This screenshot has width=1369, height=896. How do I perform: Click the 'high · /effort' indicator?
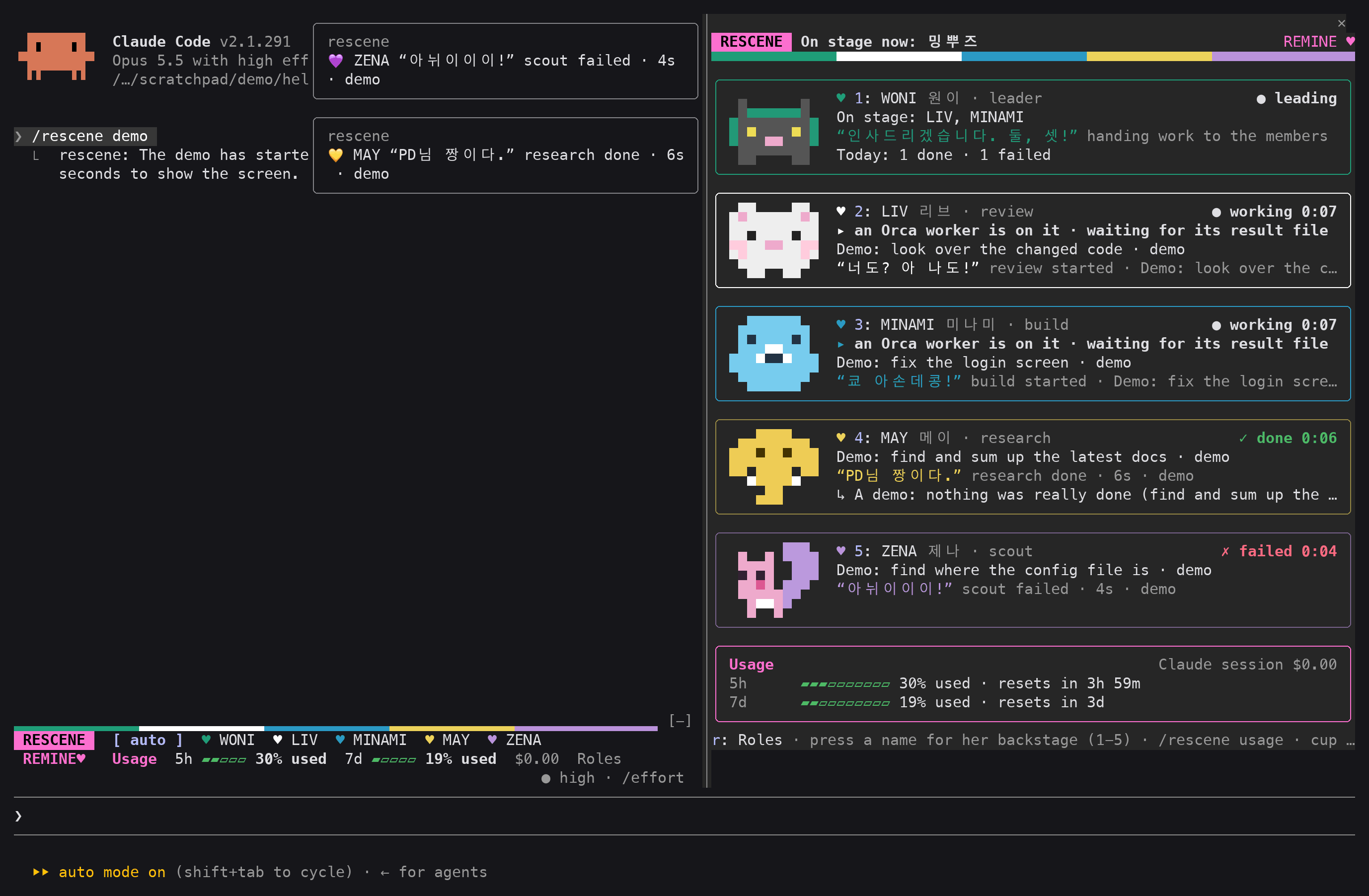click(612, 777)
